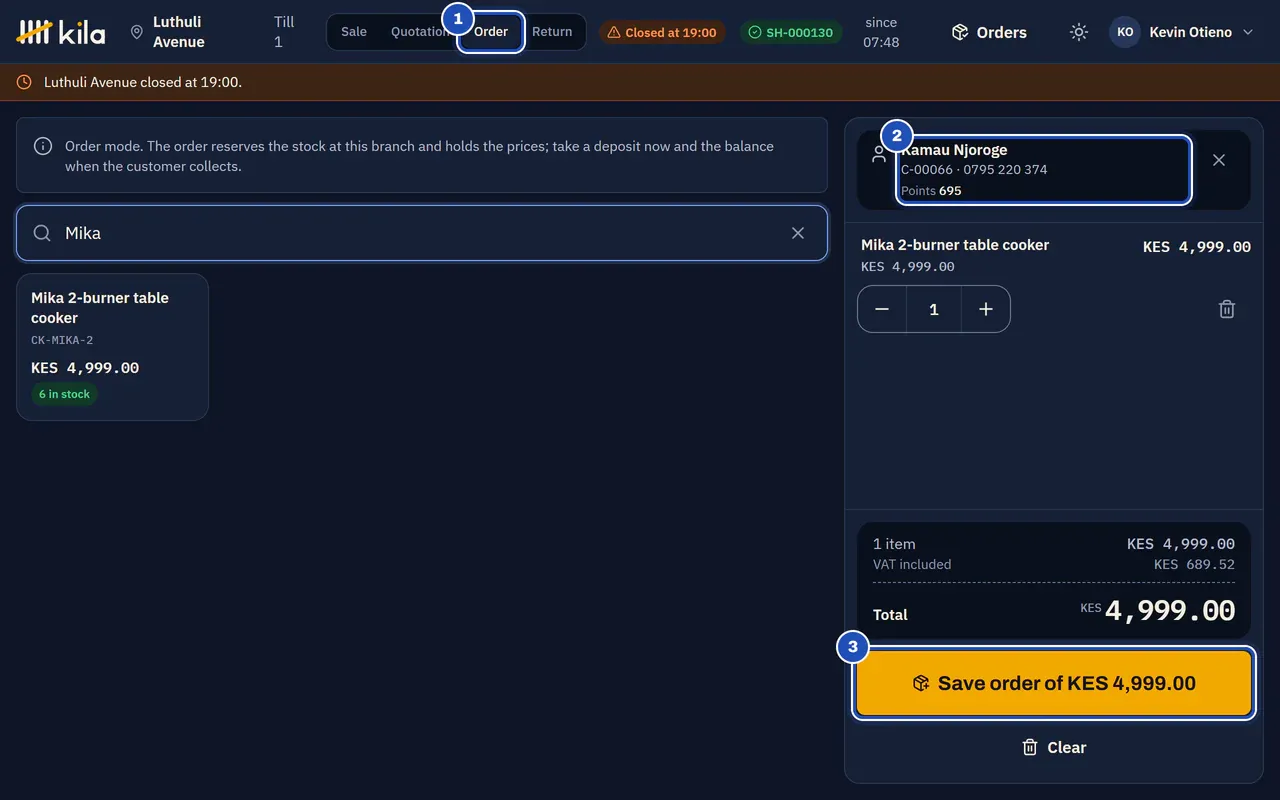Click the VAT amount KES 689.52

(x=1194, y=564)
